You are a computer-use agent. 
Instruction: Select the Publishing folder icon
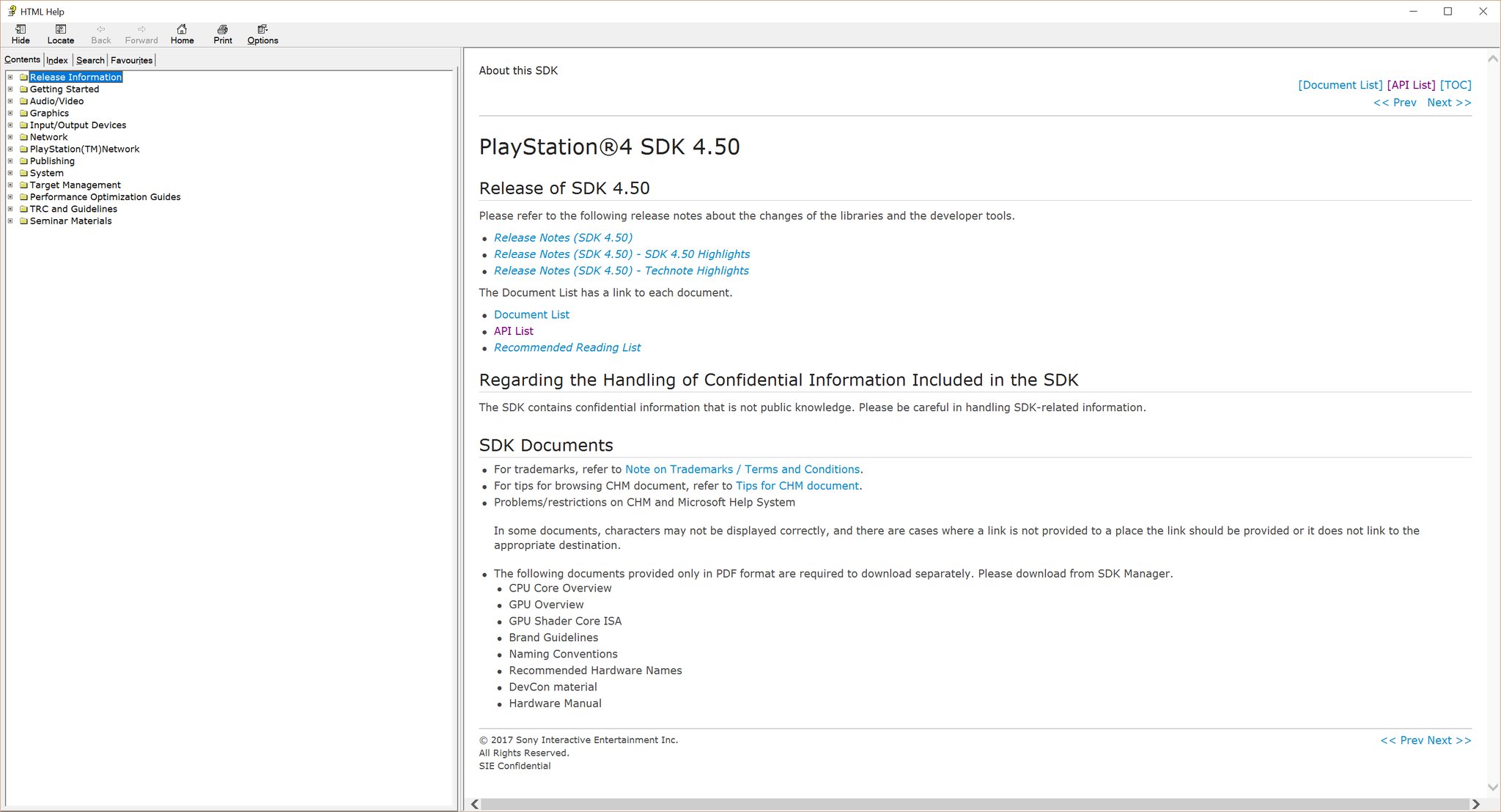23,161
